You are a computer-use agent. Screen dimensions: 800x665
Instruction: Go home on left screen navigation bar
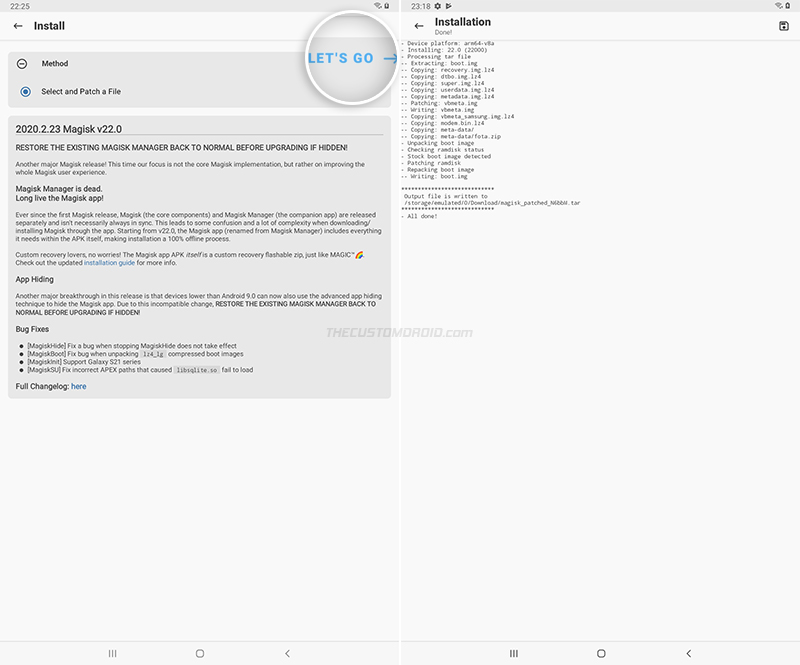tap(200, 653)
